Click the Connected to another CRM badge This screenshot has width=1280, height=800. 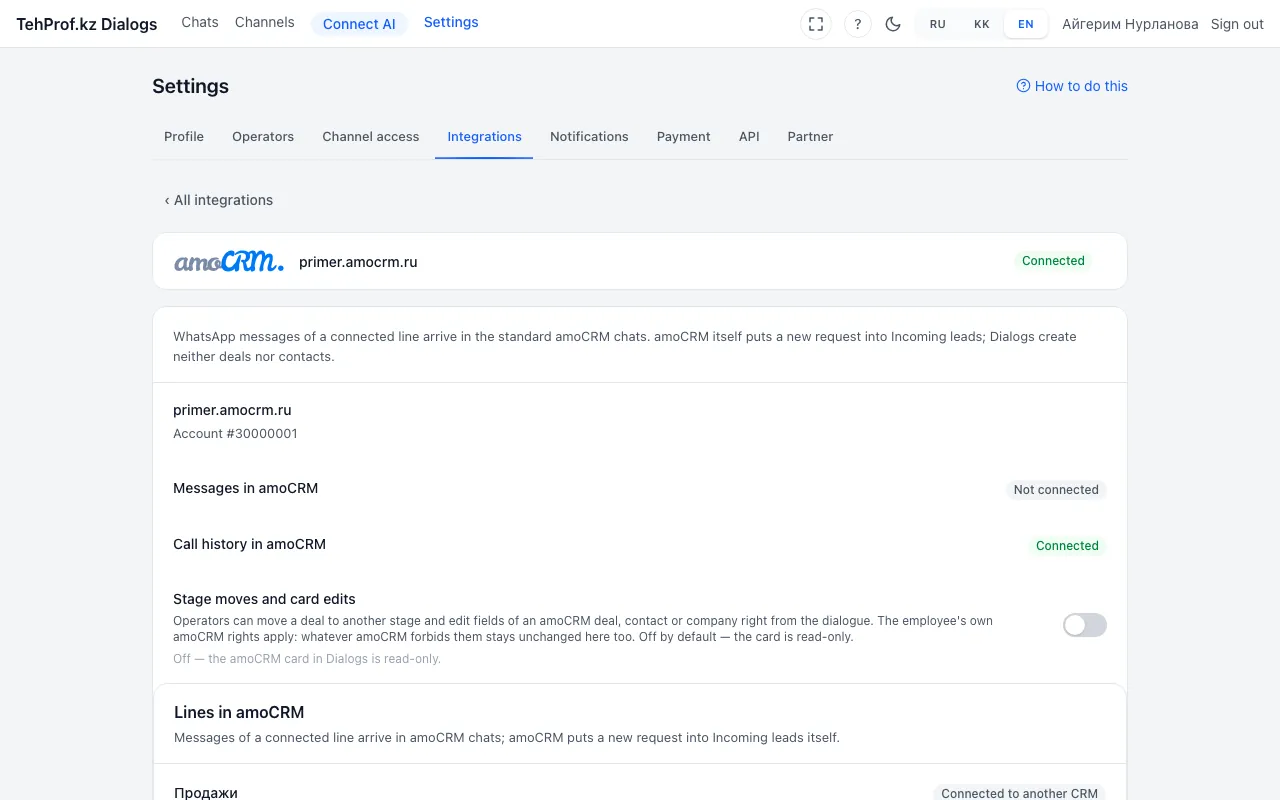pyautogui.click(x=1020, y=793)
